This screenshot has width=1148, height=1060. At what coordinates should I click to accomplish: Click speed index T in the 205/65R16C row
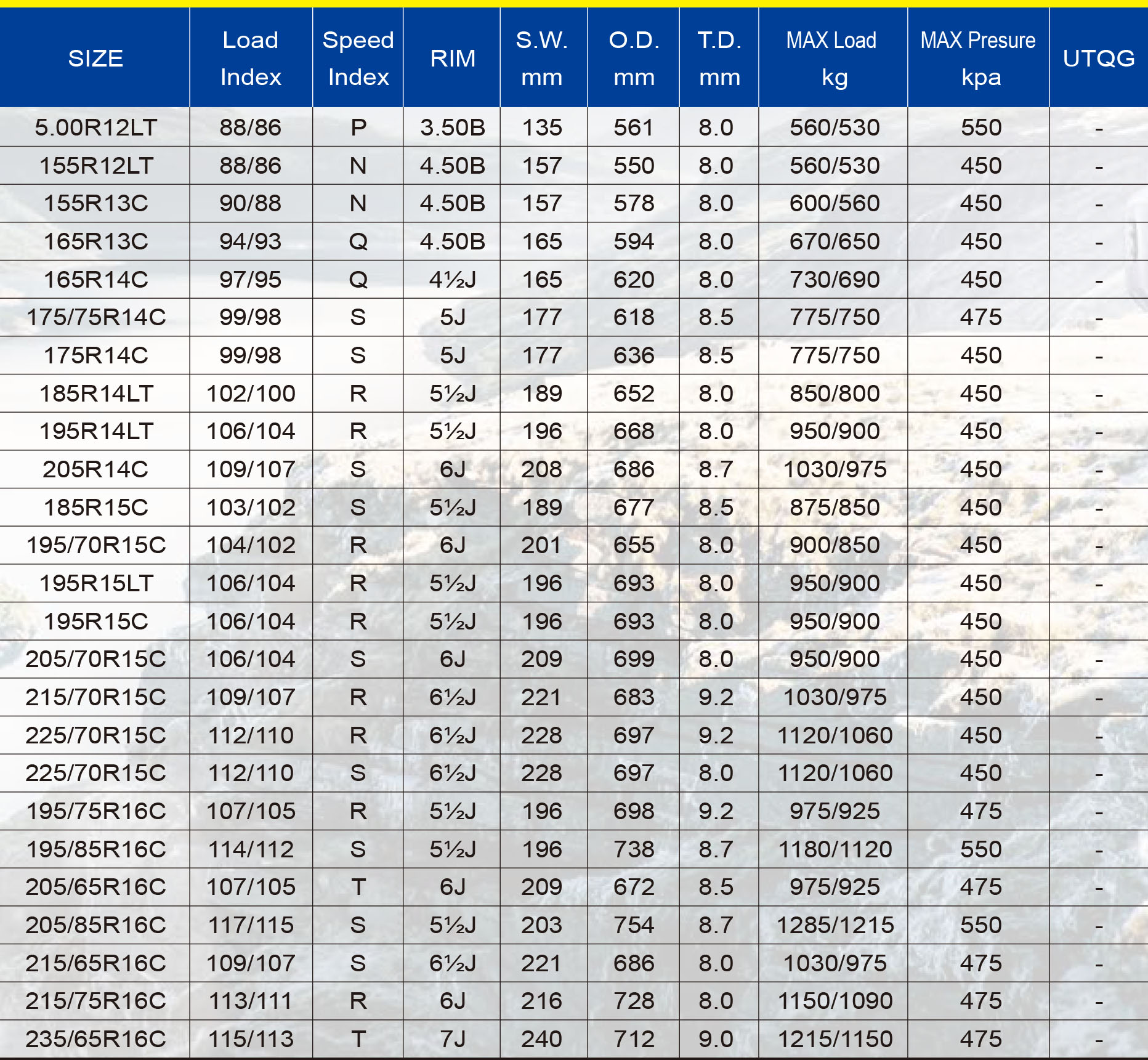click(358, 887)
